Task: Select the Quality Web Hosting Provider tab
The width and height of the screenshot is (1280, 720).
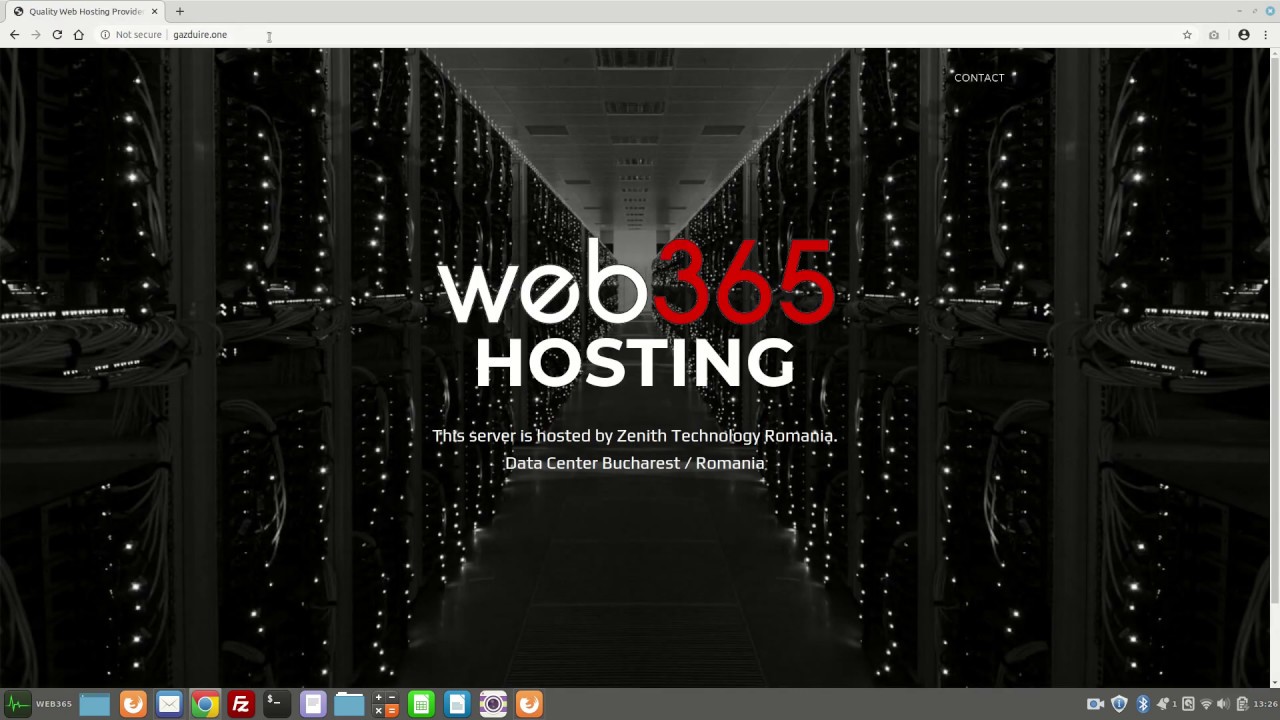Action: coord(86,11)
